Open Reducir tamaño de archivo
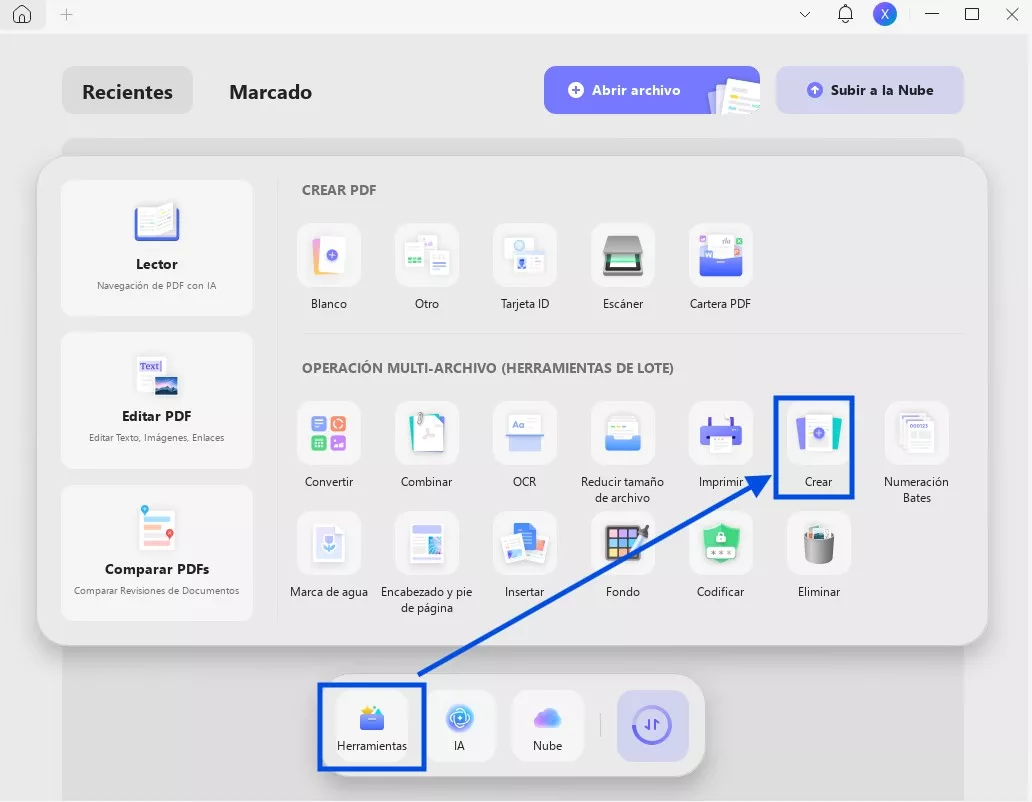The image size is (1032, 802). pos(623,434)
